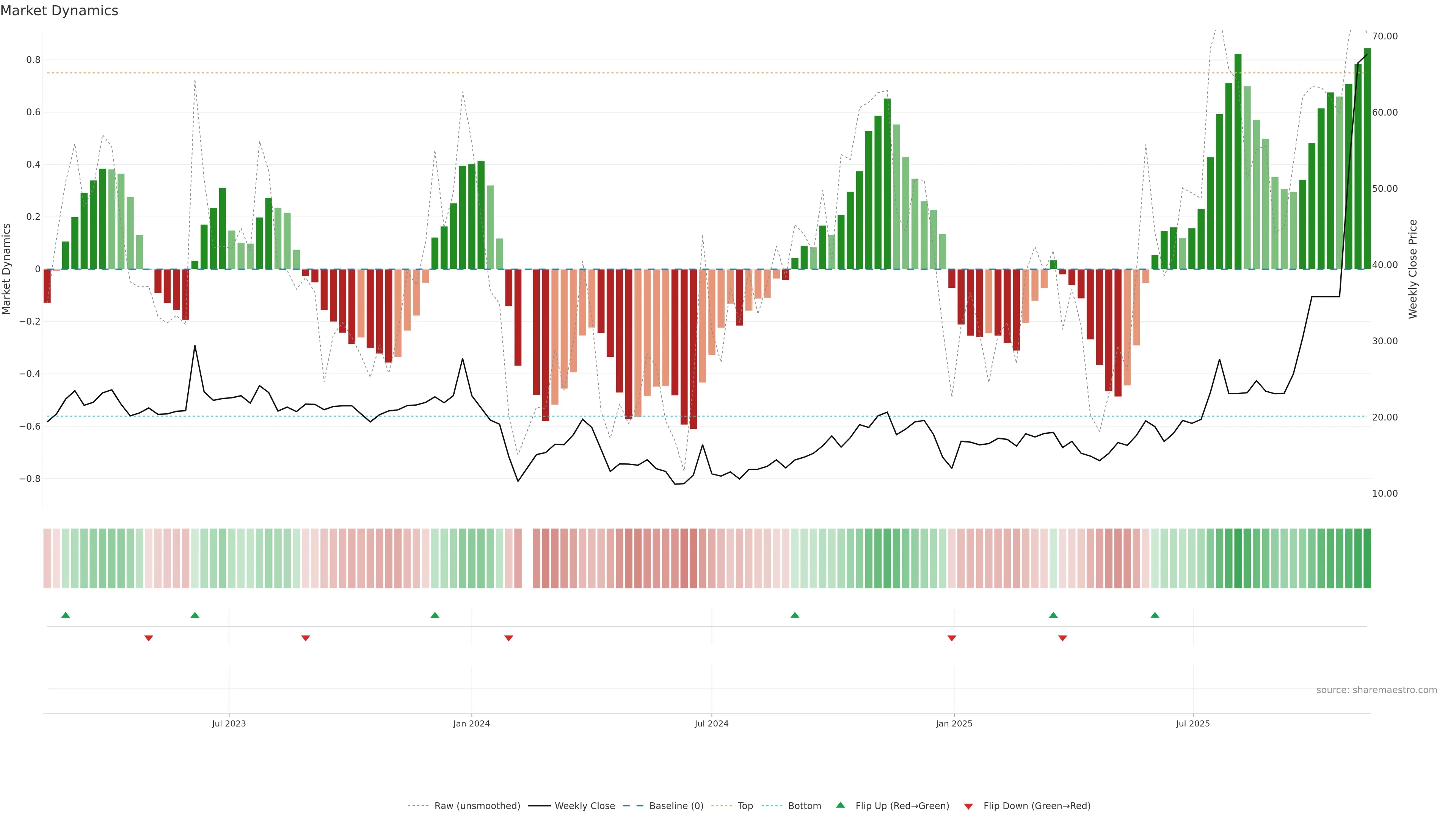Click the Weekly Close Price axis title

point(1413,269)
